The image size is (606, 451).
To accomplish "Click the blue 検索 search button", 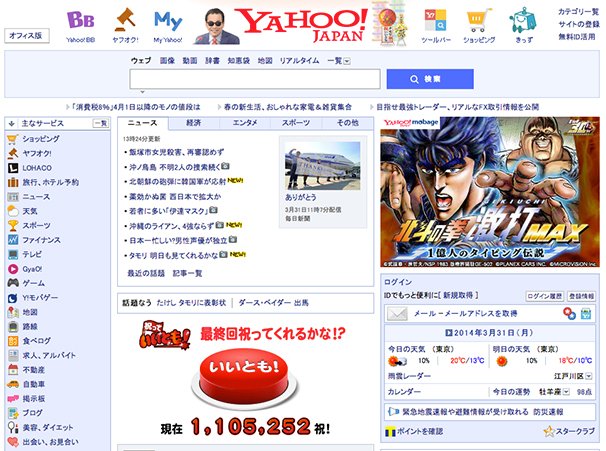I will pos(430,79).
